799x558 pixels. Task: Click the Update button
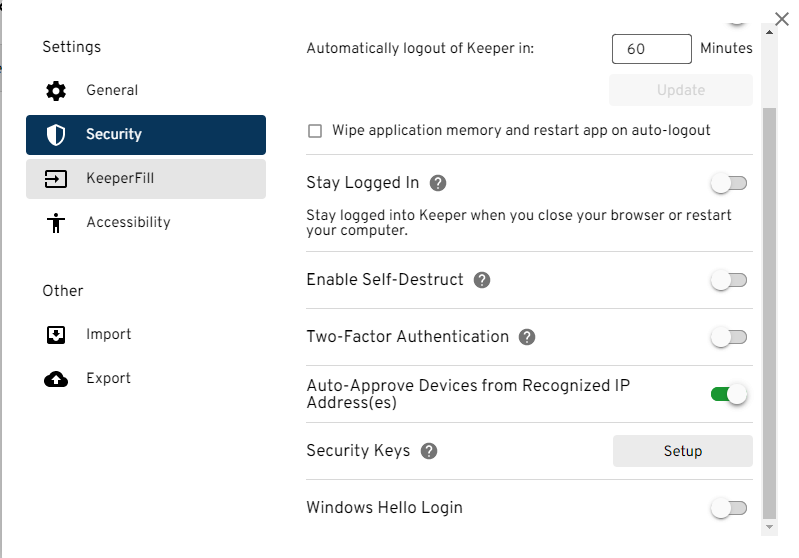681,90
